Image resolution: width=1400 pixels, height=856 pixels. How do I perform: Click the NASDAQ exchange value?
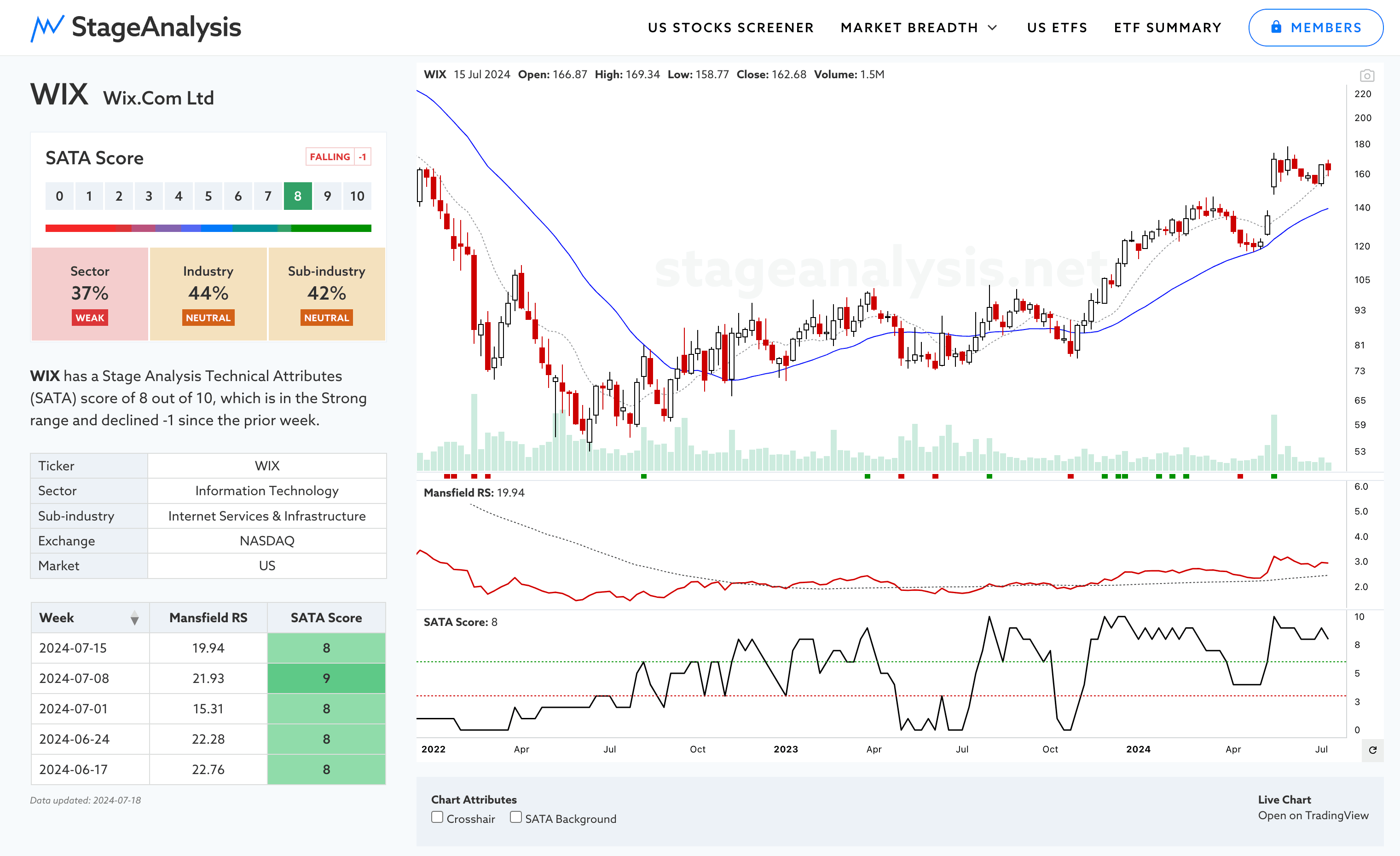click(x=267, y=541)
